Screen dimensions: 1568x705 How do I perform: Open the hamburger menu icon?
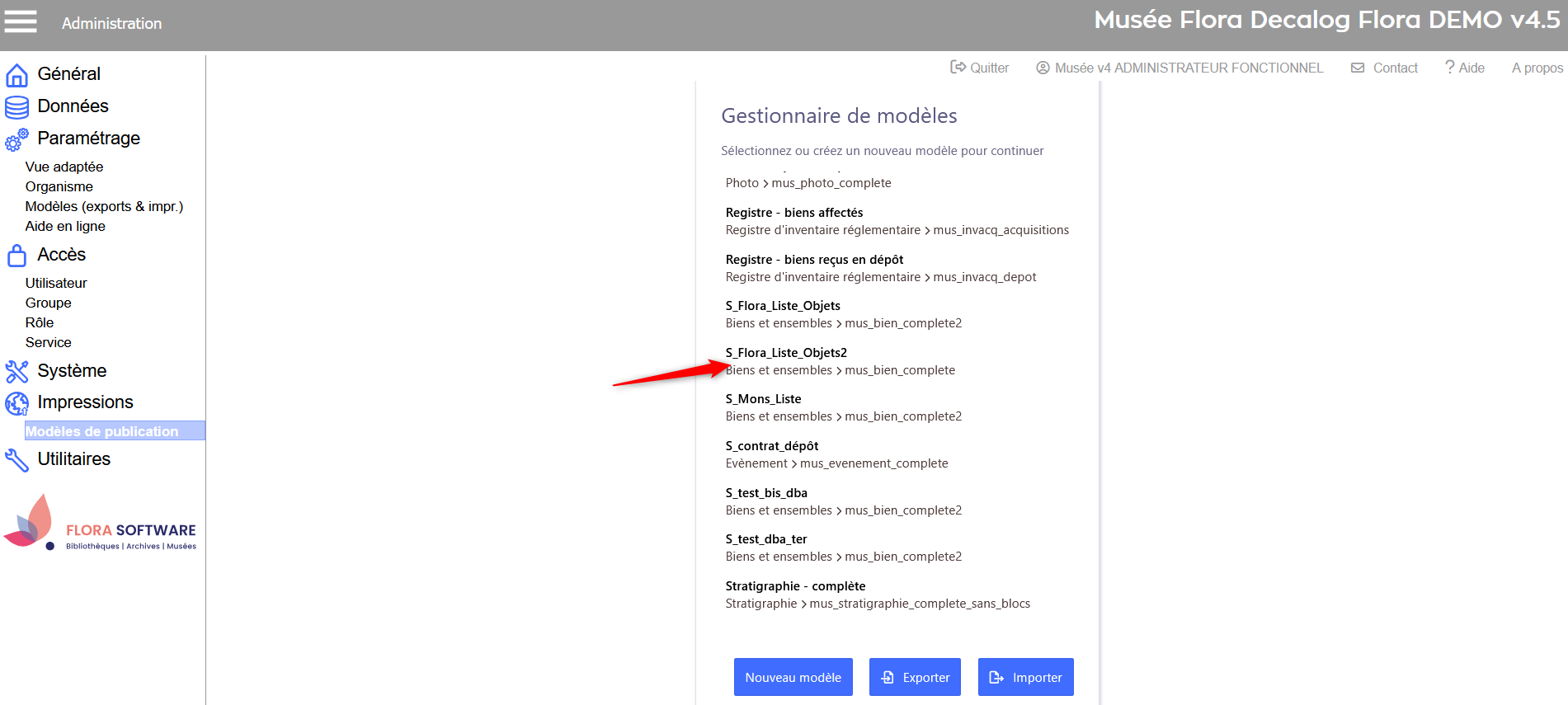click(x=21, y=21)
